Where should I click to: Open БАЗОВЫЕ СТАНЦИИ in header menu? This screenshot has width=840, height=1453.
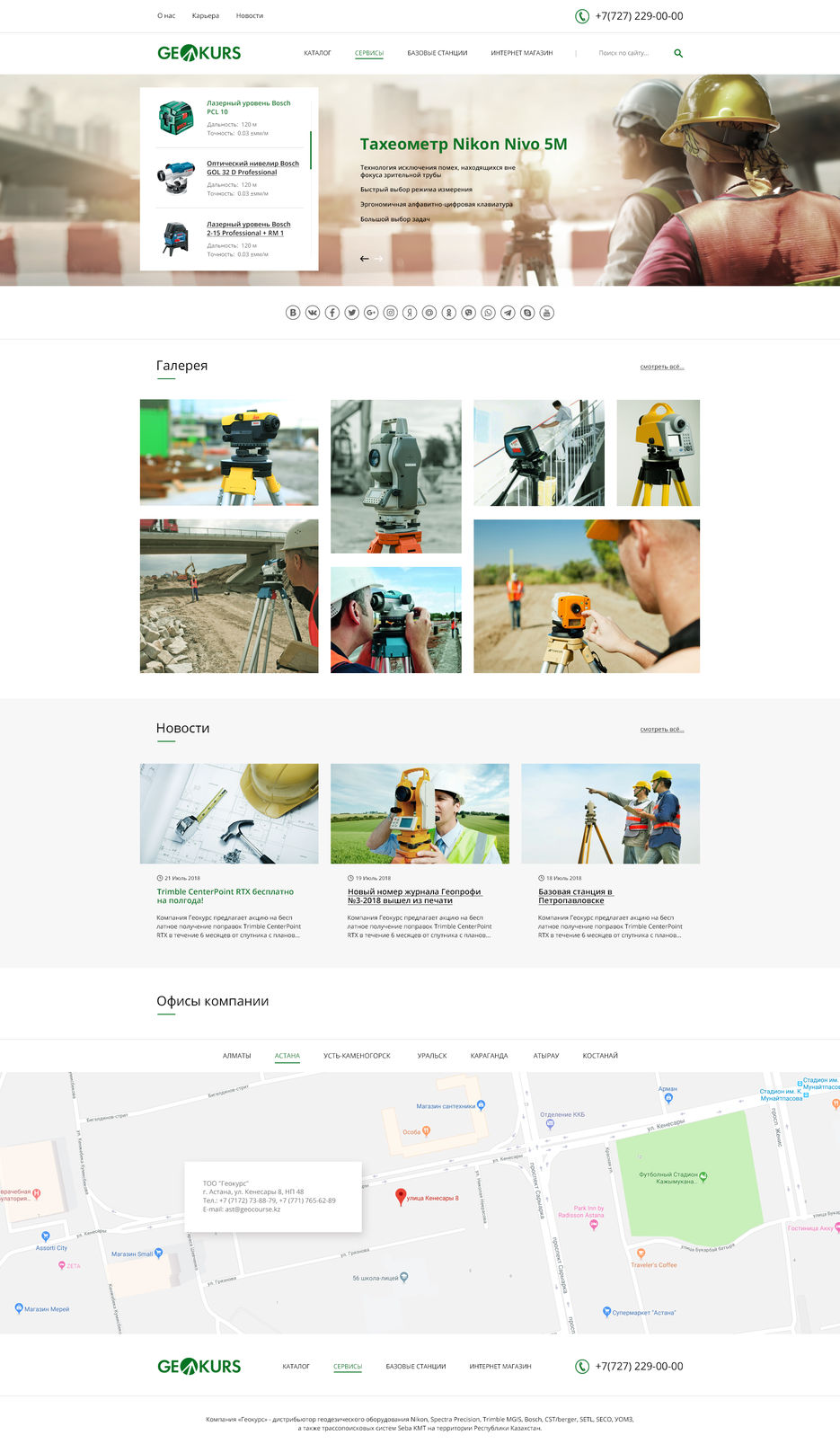point(438,53)
